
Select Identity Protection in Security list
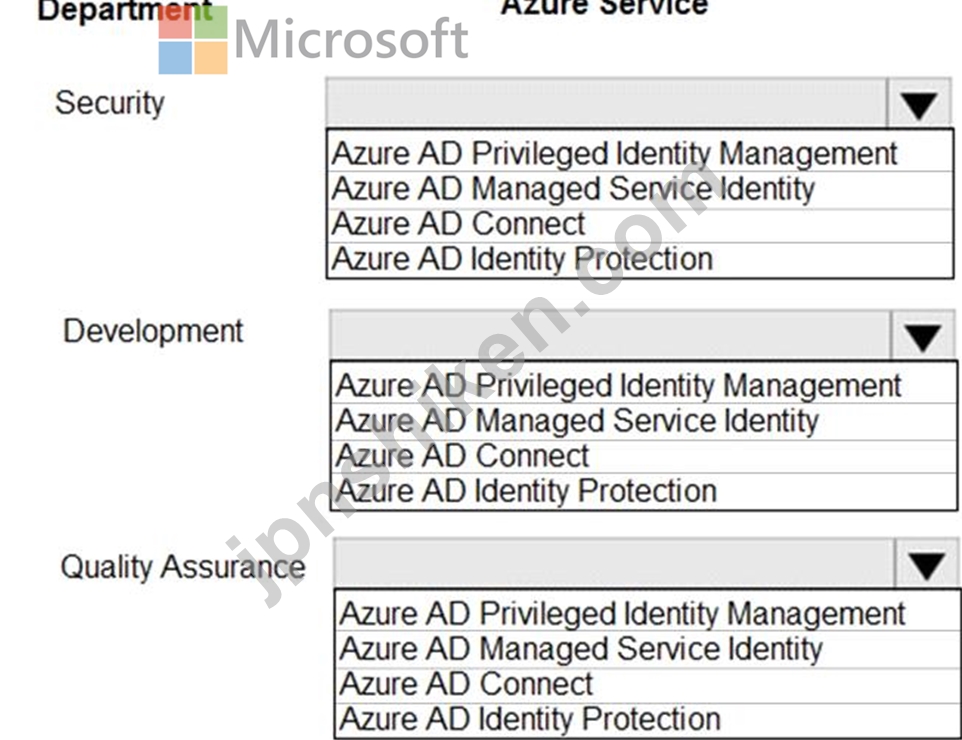tap(640, 259)
